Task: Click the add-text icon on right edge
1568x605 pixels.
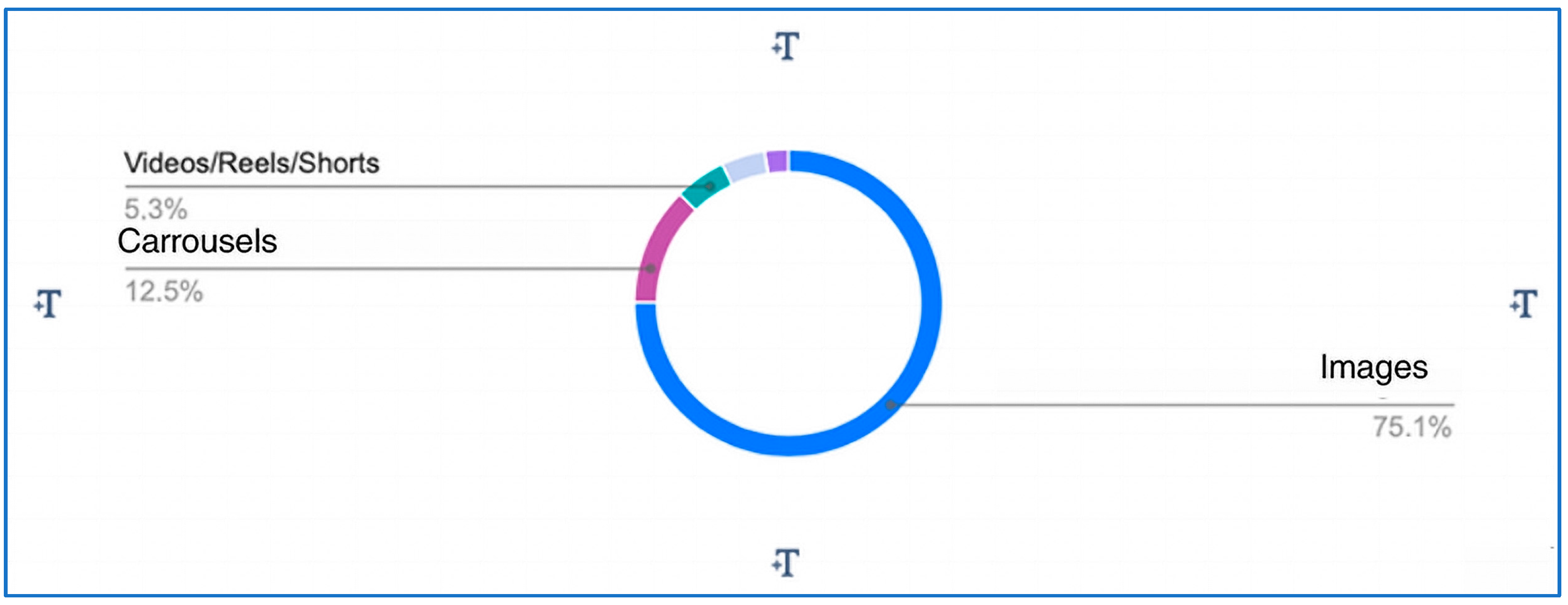Action: pos(1524,303)
